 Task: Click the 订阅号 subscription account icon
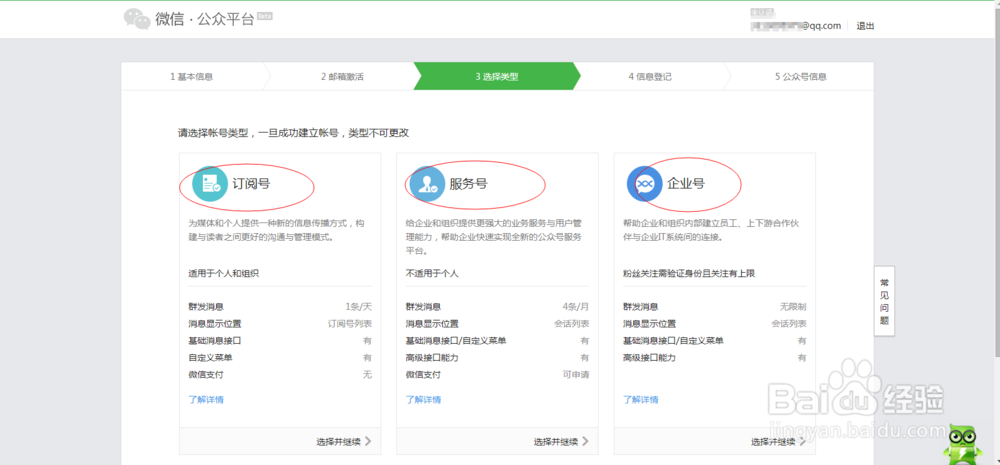209,184
